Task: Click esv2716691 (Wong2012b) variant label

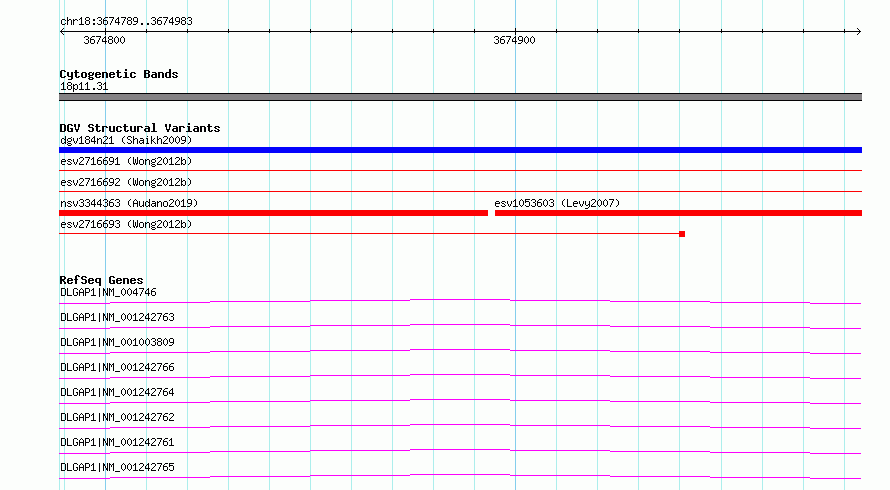Action: pos(126,161)
